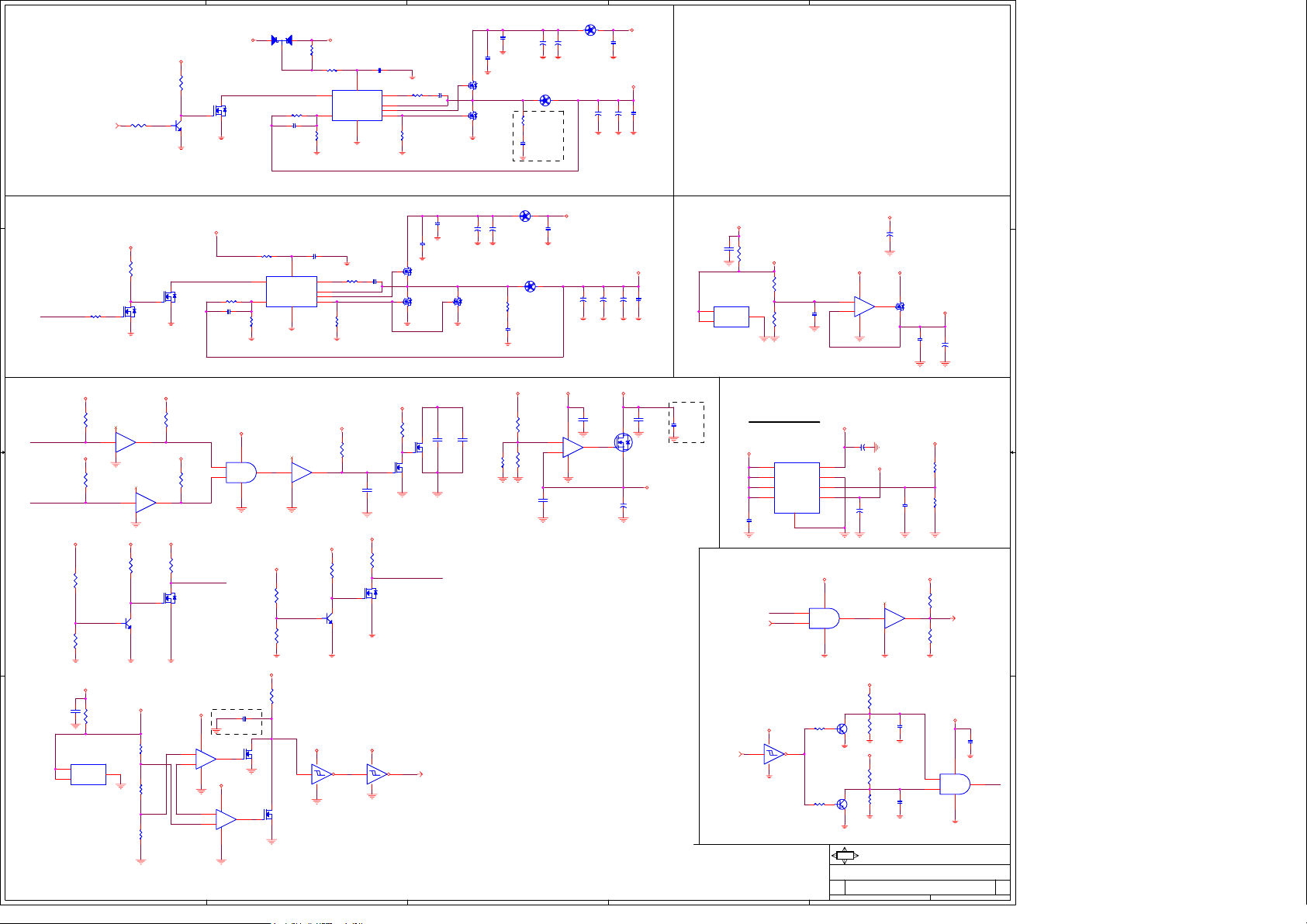Select the crossed-circle inductor on the second circuit's upper rail

[x=525, y=216]
